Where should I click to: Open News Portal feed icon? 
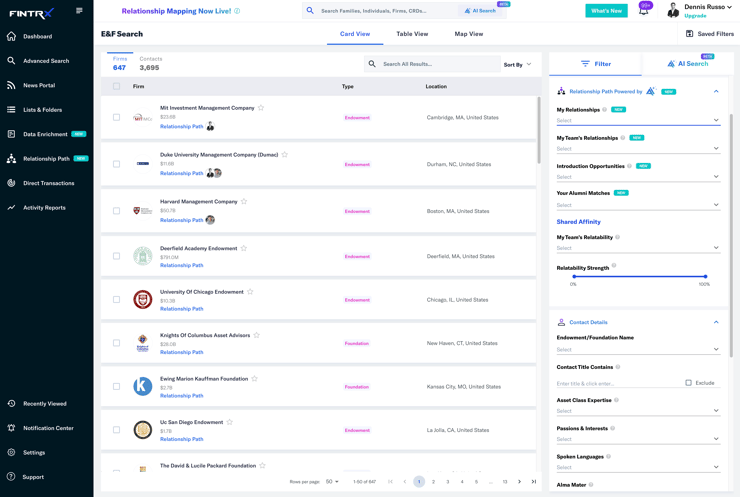[11, 85]
